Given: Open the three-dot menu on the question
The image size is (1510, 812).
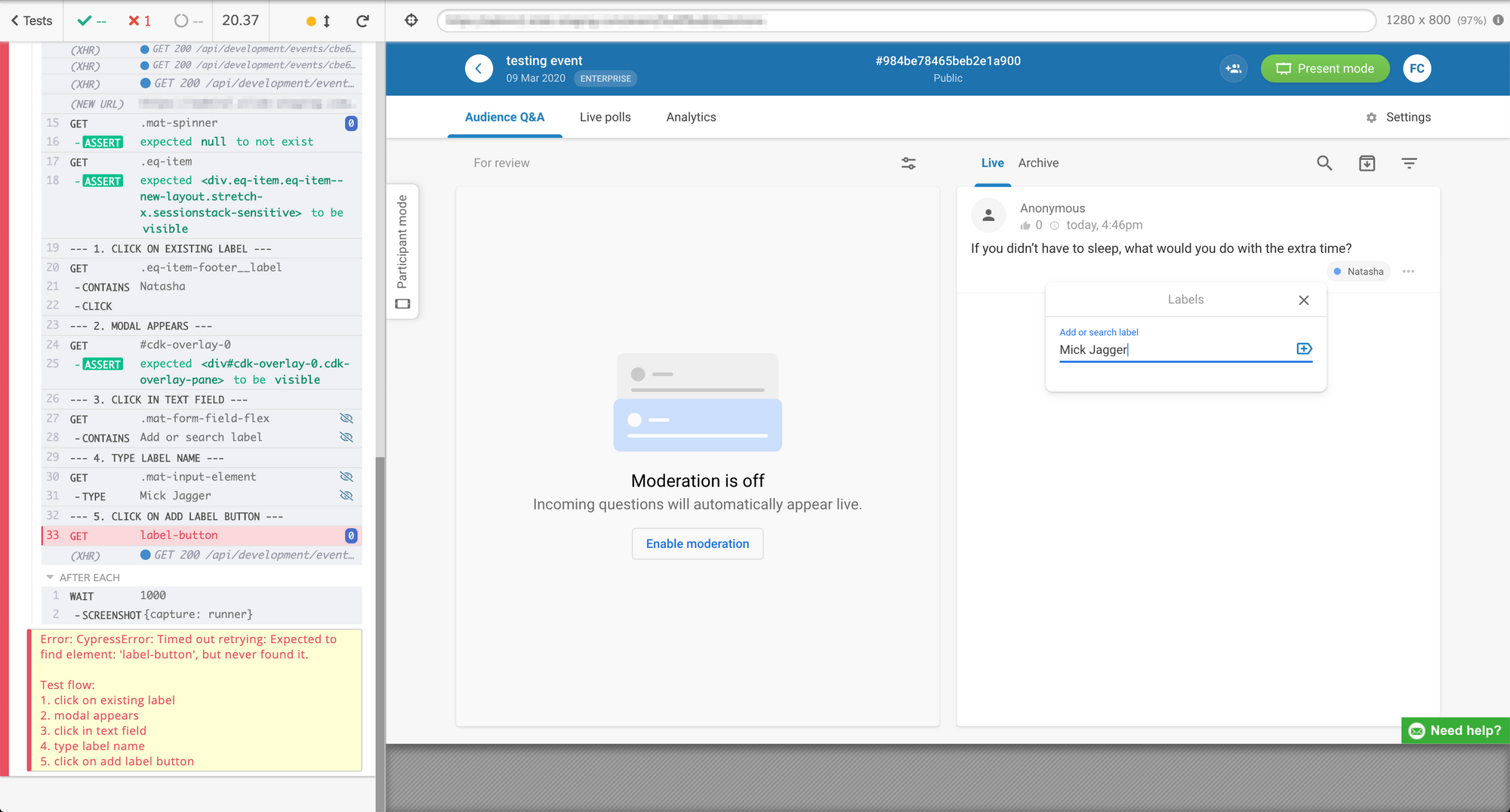Looking at the screenshot, I should [x=1408, y=272].
